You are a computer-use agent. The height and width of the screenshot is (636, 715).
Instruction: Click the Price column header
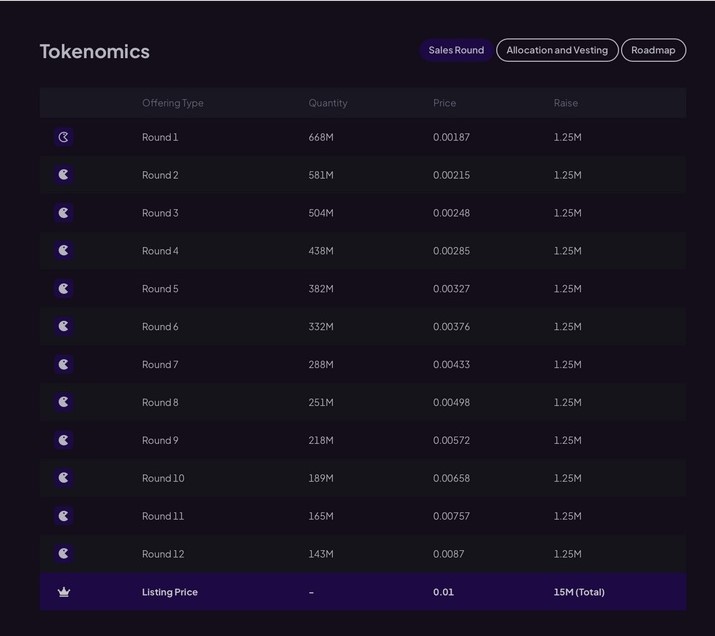click(444, 103)
